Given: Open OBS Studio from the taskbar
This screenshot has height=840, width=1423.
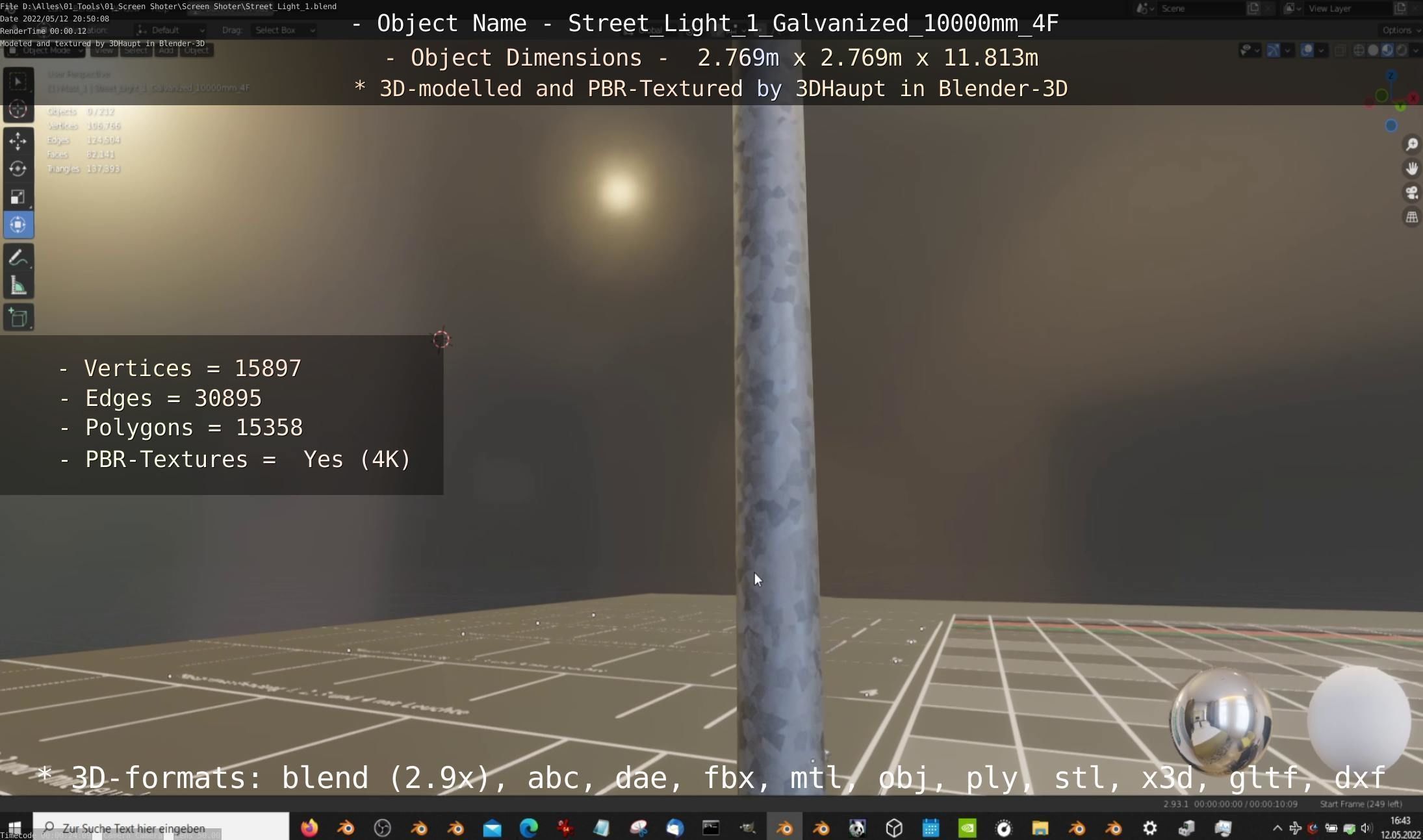Looking at the screenshot, I should [383, 828].
